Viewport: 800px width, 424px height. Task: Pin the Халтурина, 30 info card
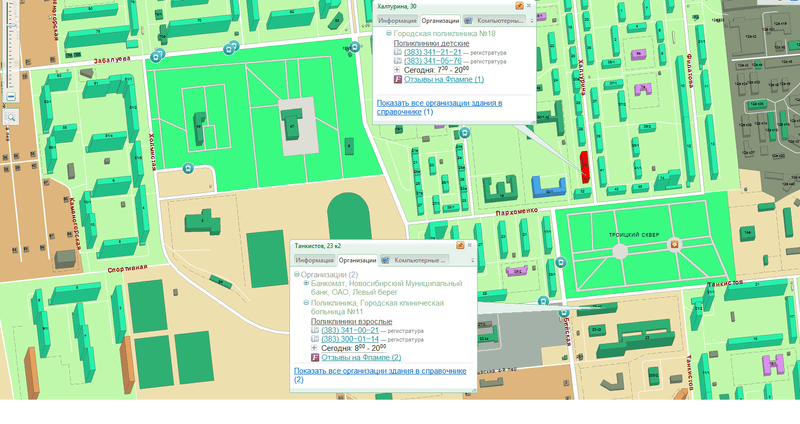(519, 6)
